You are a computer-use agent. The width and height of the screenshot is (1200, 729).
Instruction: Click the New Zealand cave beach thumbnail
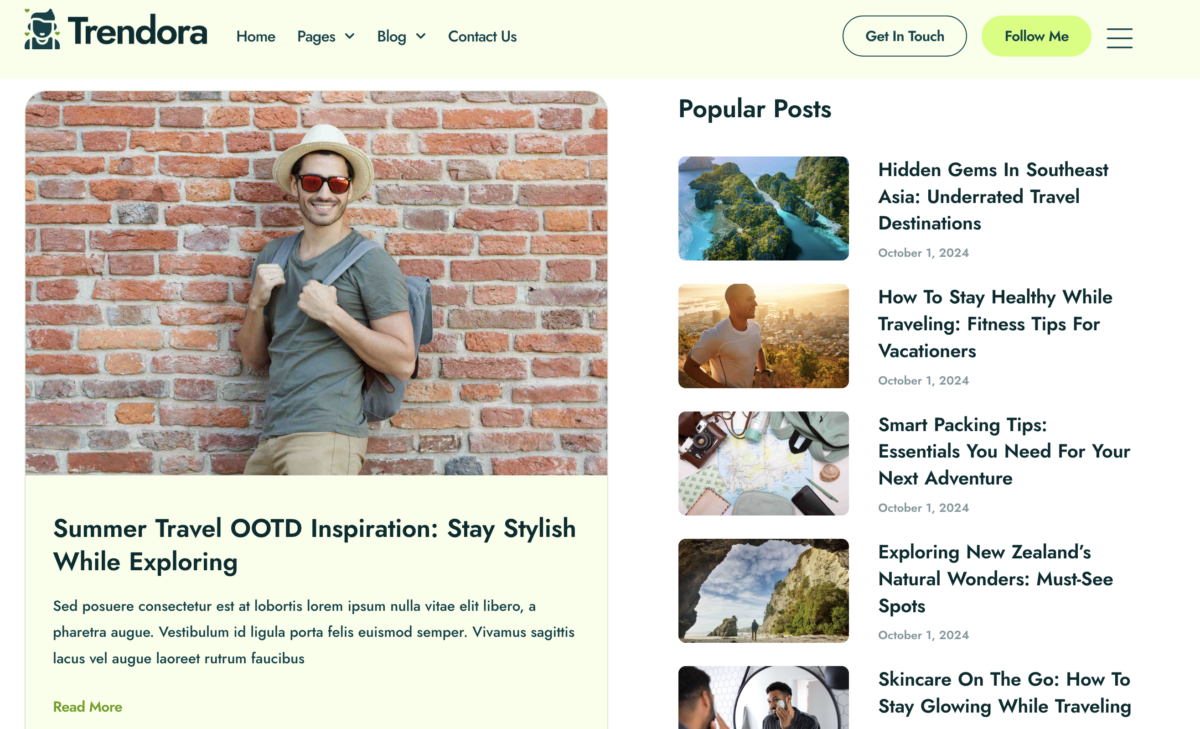pyautogui.click(x=763, y=590)
